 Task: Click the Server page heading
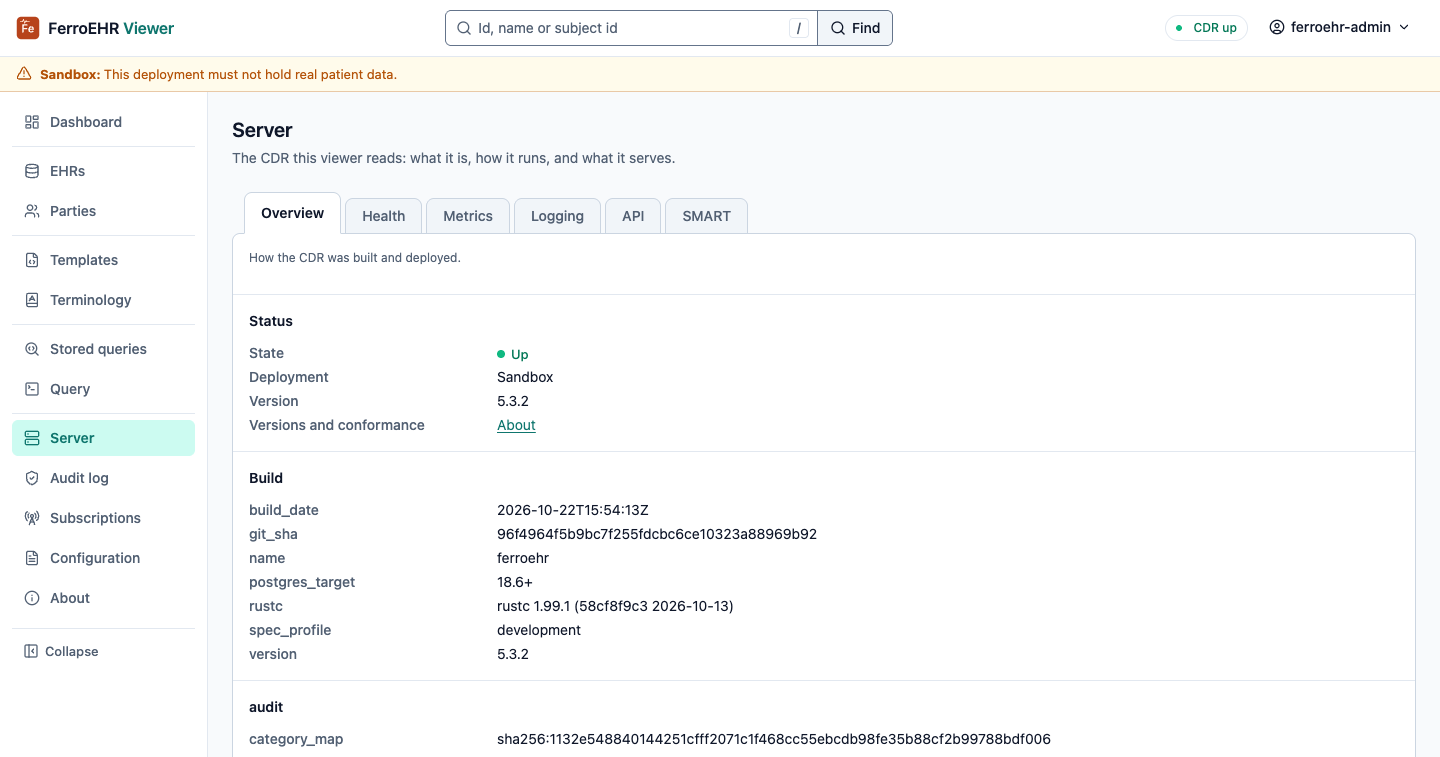262,130
